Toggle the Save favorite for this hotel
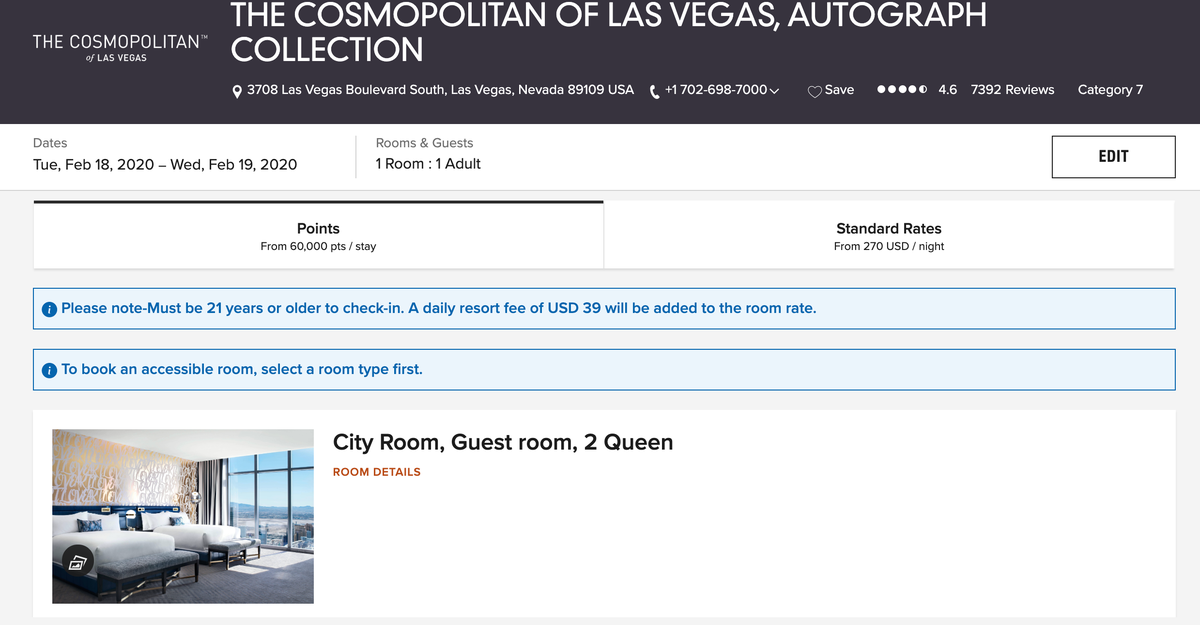This screenshot has height=625, width=1200. [831, 90]
